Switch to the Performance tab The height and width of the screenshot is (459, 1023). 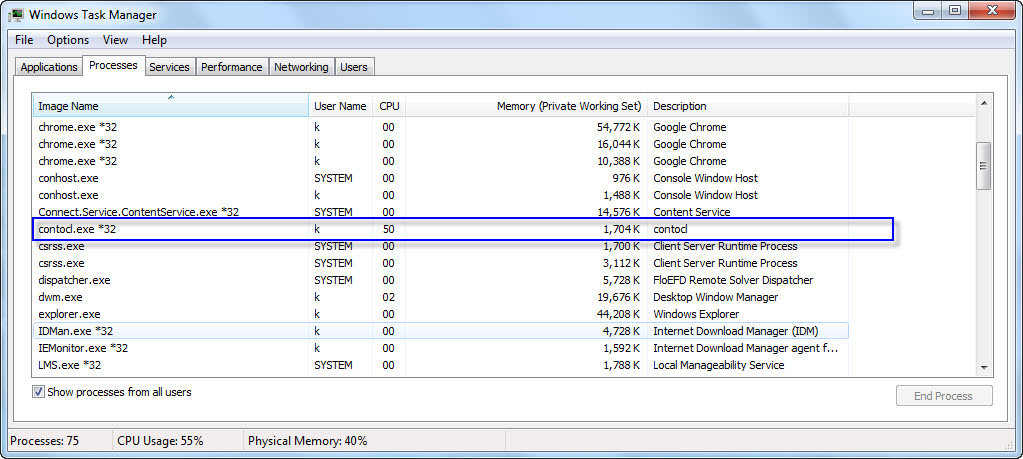(x=232, y=67)
